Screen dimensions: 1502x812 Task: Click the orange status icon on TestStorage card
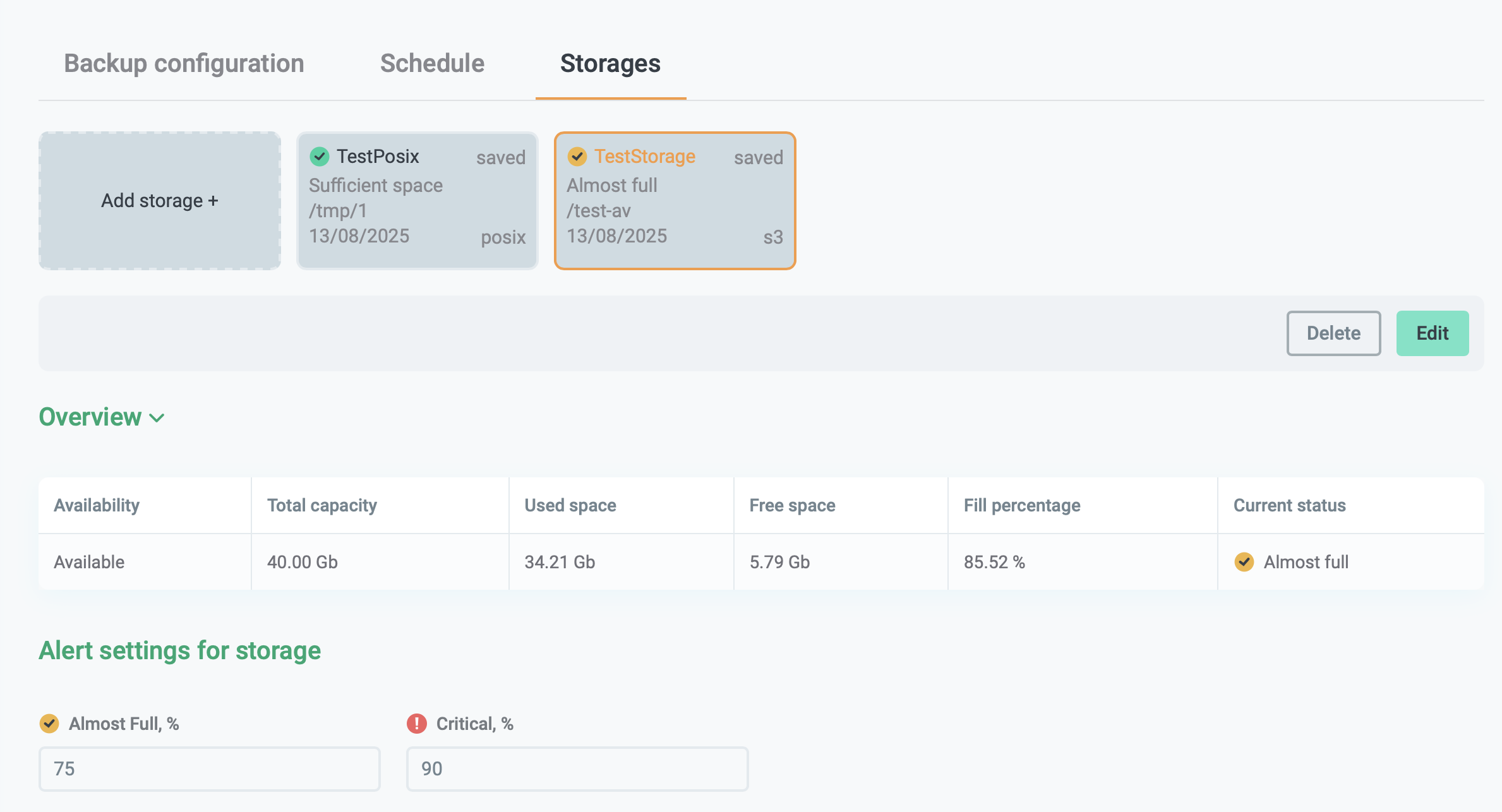coord(577,156)
